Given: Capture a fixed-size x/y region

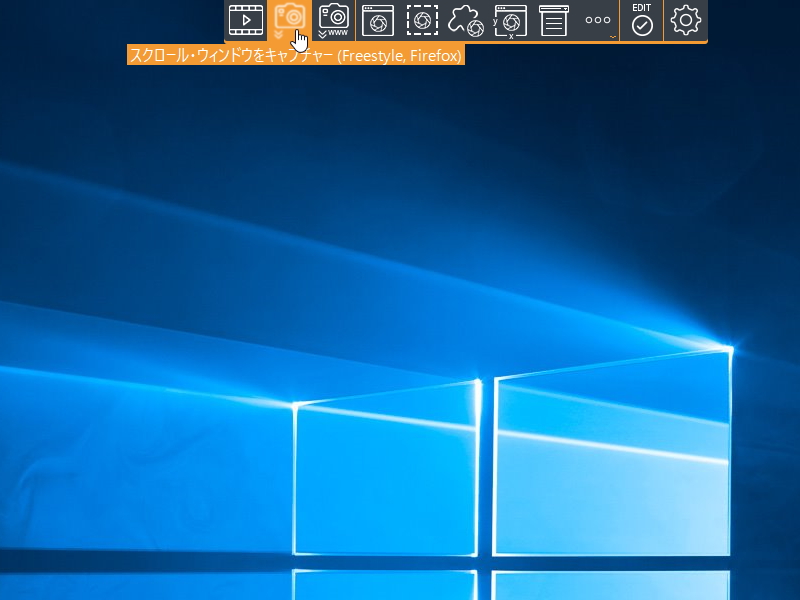Looking at the screenshot, I should tap(510, 20).
